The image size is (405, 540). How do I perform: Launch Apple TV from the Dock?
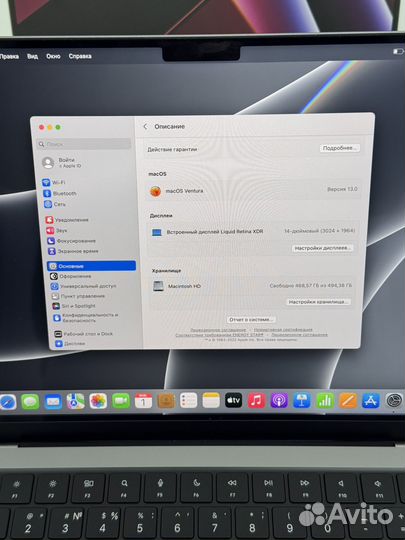pyautogui.click(x=233, y=400)
